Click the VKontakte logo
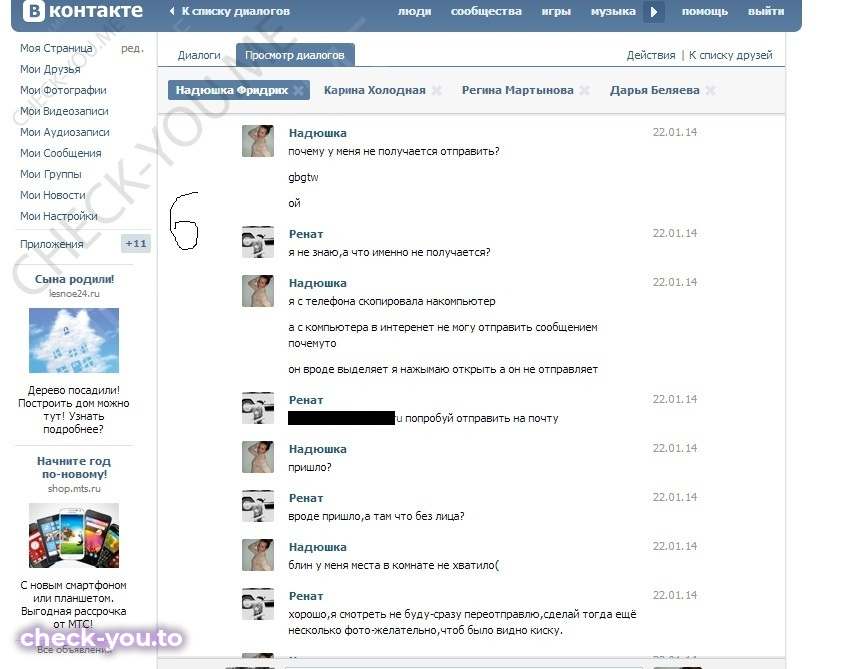The height and width of the screenshot is (669, 852). [x=83, y=11]
